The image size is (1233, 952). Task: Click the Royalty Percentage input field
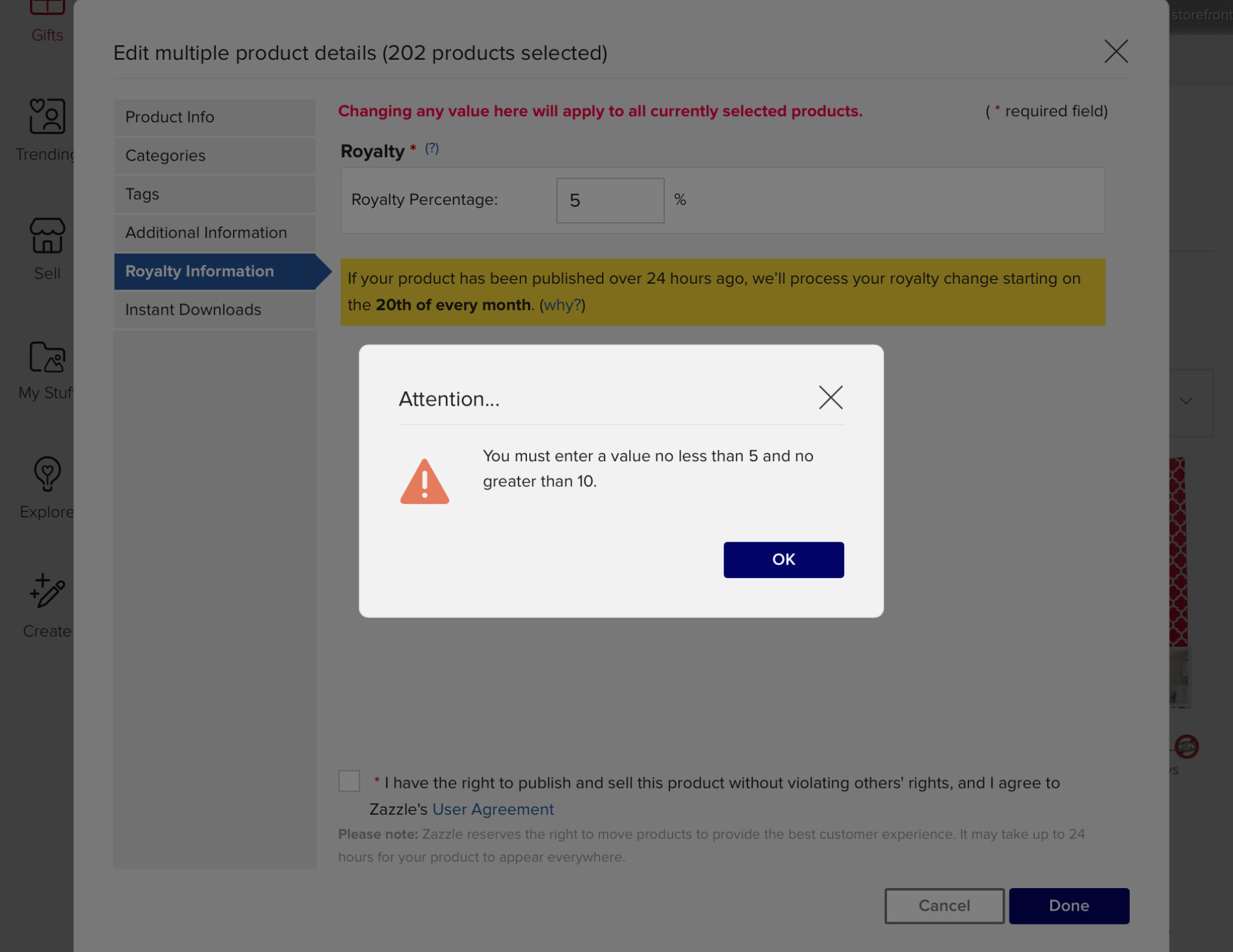pos(610,200)
